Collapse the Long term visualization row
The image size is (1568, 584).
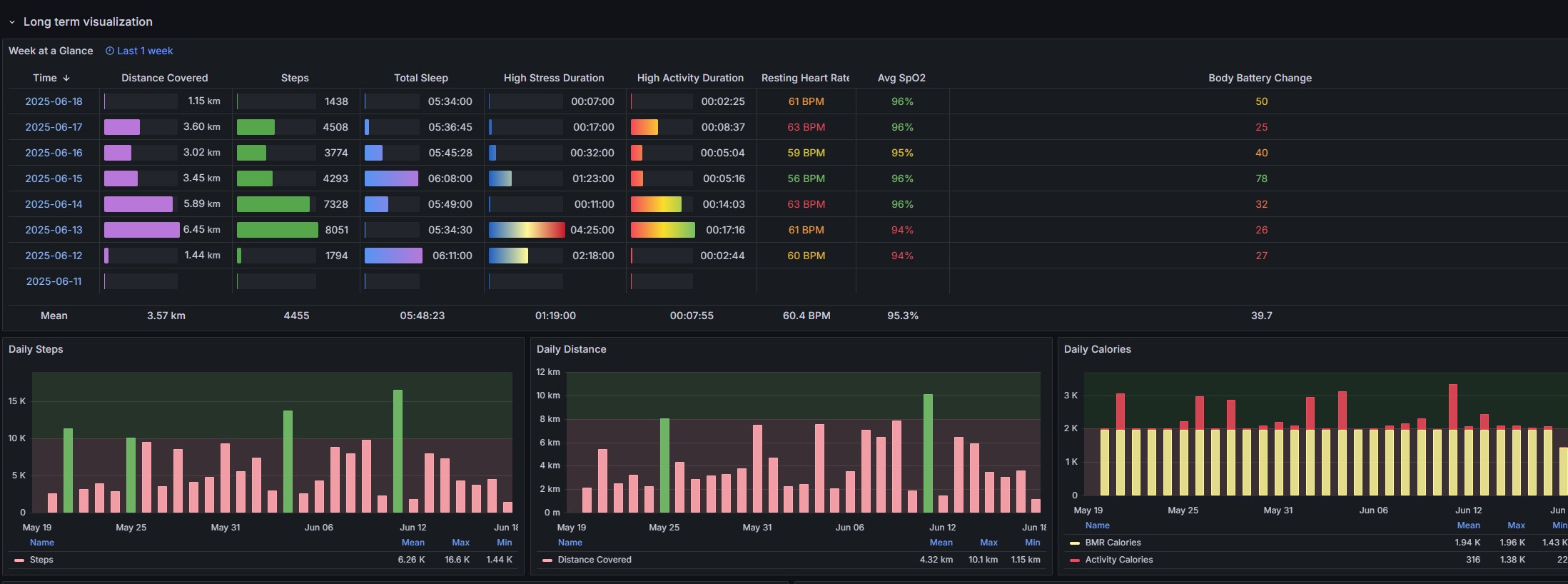coord(12,22)
